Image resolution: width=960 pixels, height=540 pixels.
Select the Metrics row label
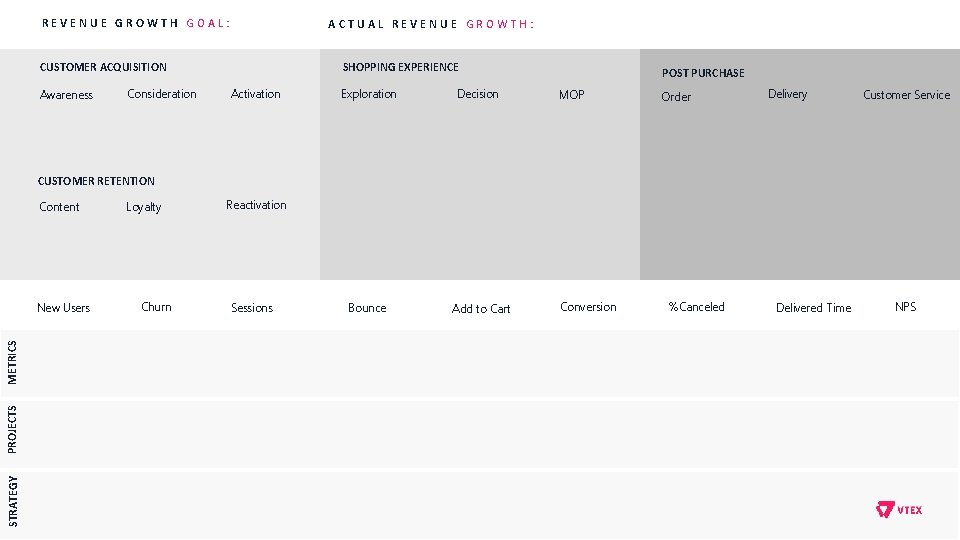coord(12,362)
